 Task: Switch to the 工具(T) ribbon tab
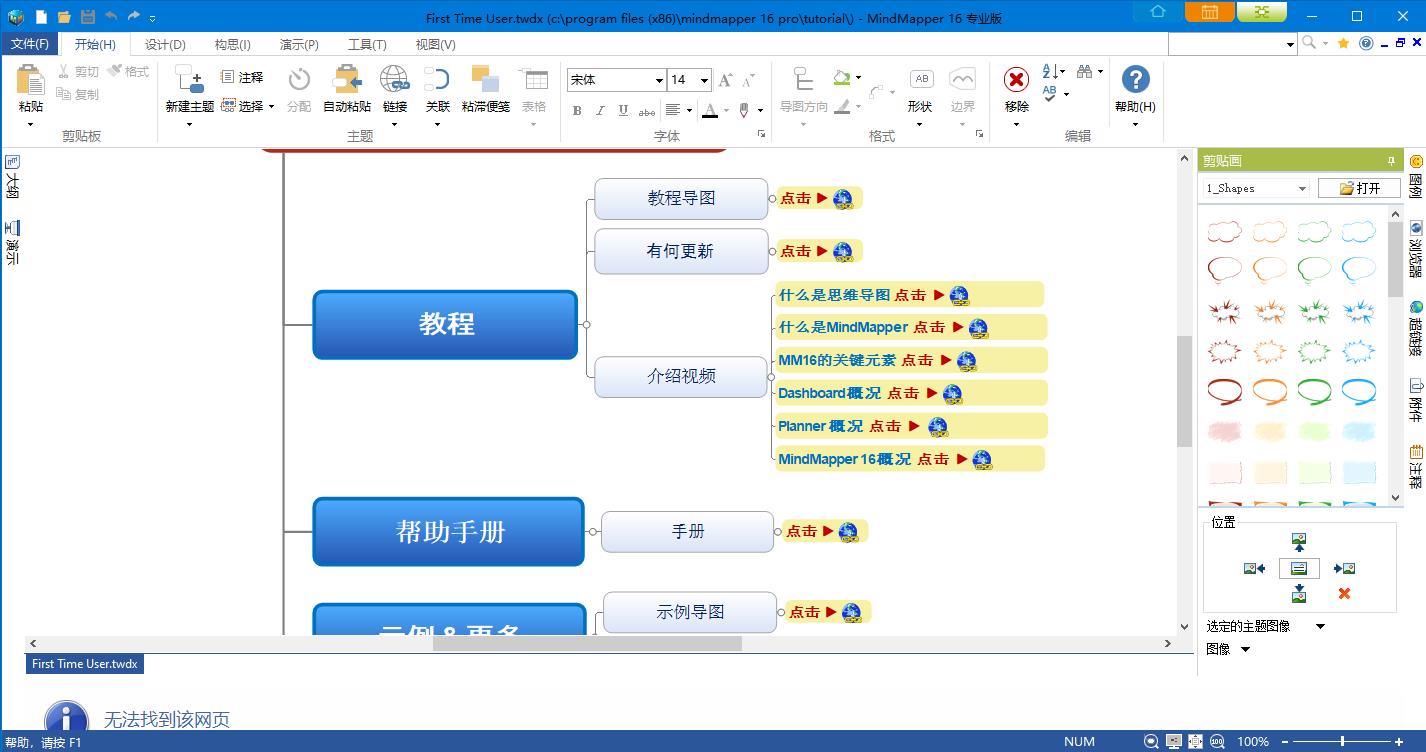point(367,44)
